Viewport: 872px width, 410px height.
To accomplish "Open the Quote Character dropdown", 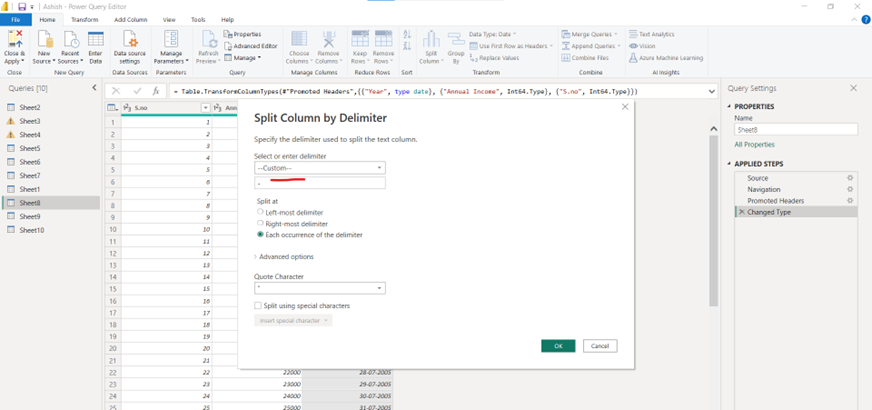I will pyautogui.click(x=320, y=288).
